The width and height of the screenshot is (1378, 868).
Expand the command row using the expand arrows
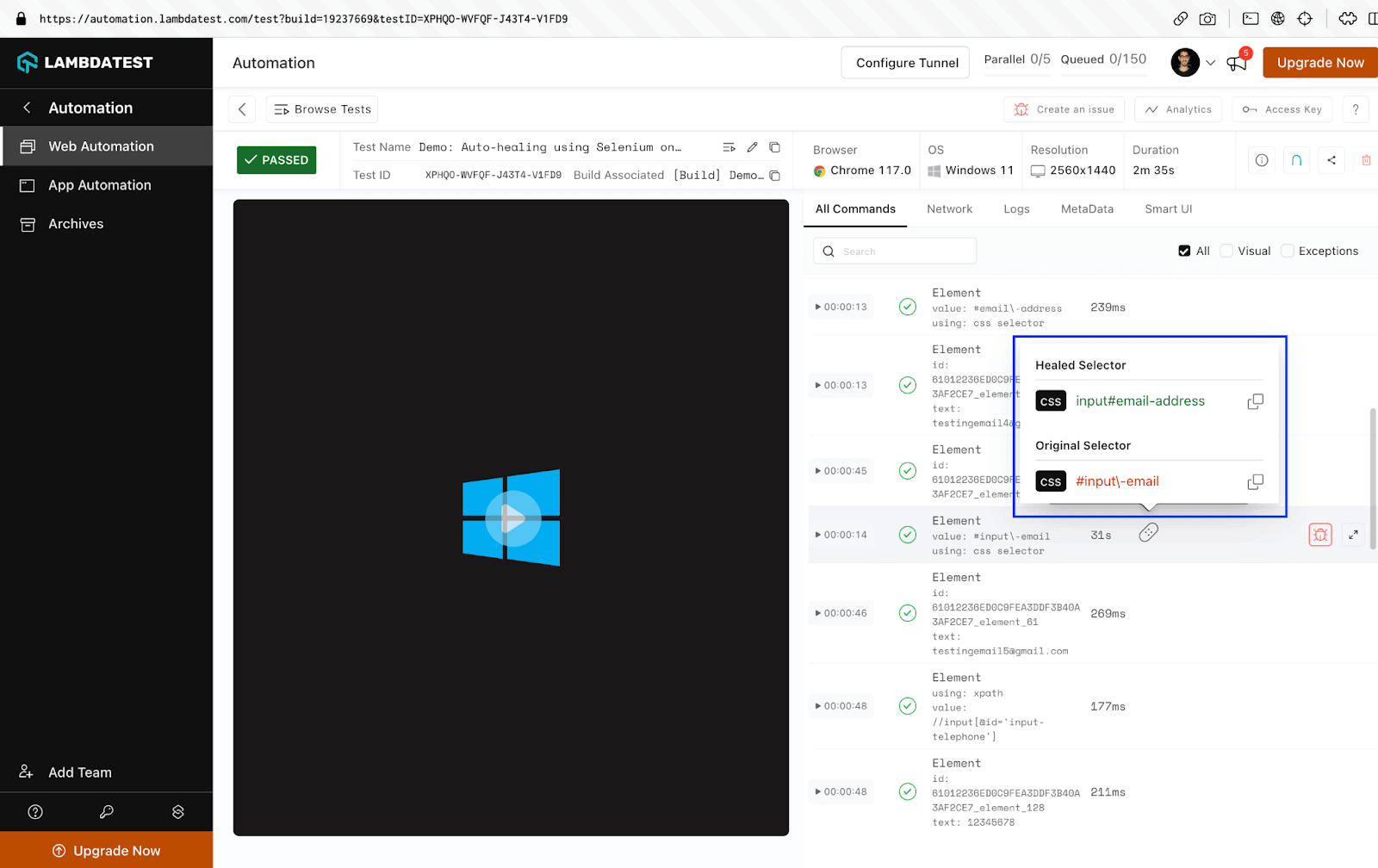1353,535
